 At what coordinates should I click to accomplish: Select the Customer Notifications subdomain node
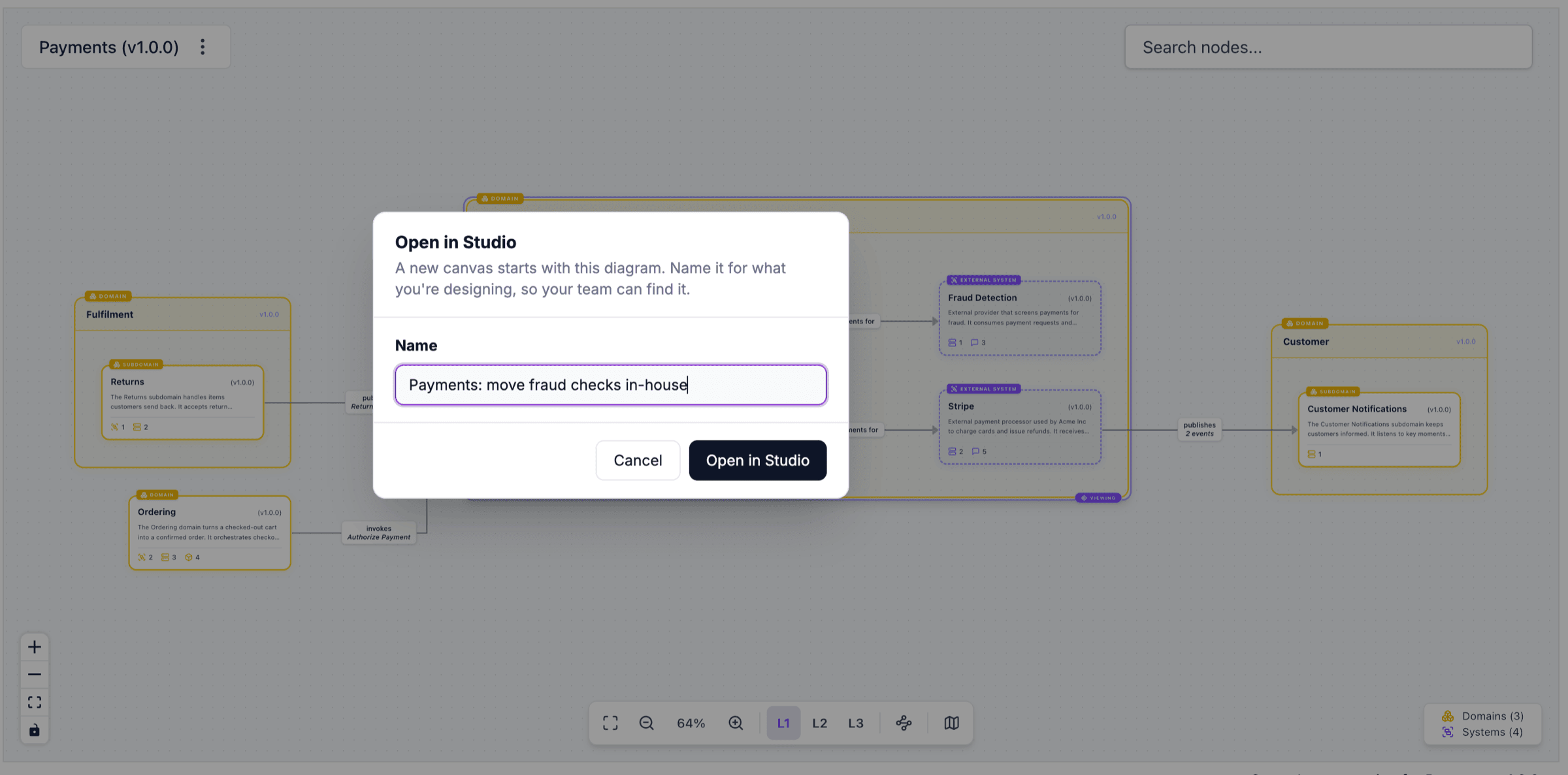pyautogui.click(x=1379, y=429)
